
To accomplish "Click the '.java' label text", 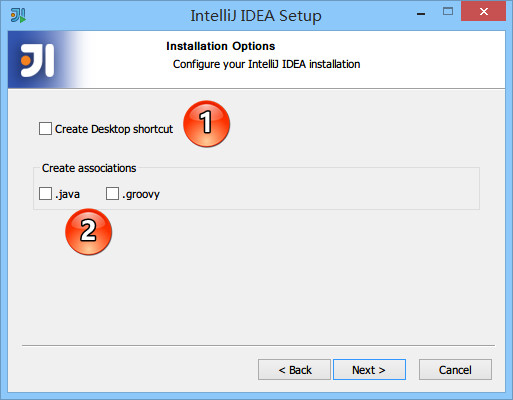I will click(x=68, y=194).
